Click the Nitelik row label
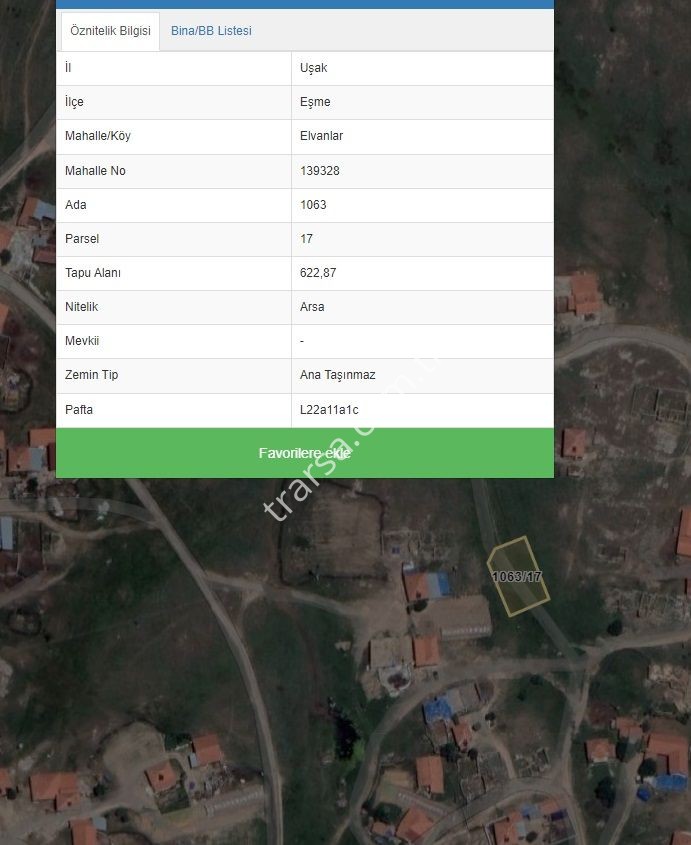This screenshot has height=845, width=691. pyautogui.click(x=81, y=307)
